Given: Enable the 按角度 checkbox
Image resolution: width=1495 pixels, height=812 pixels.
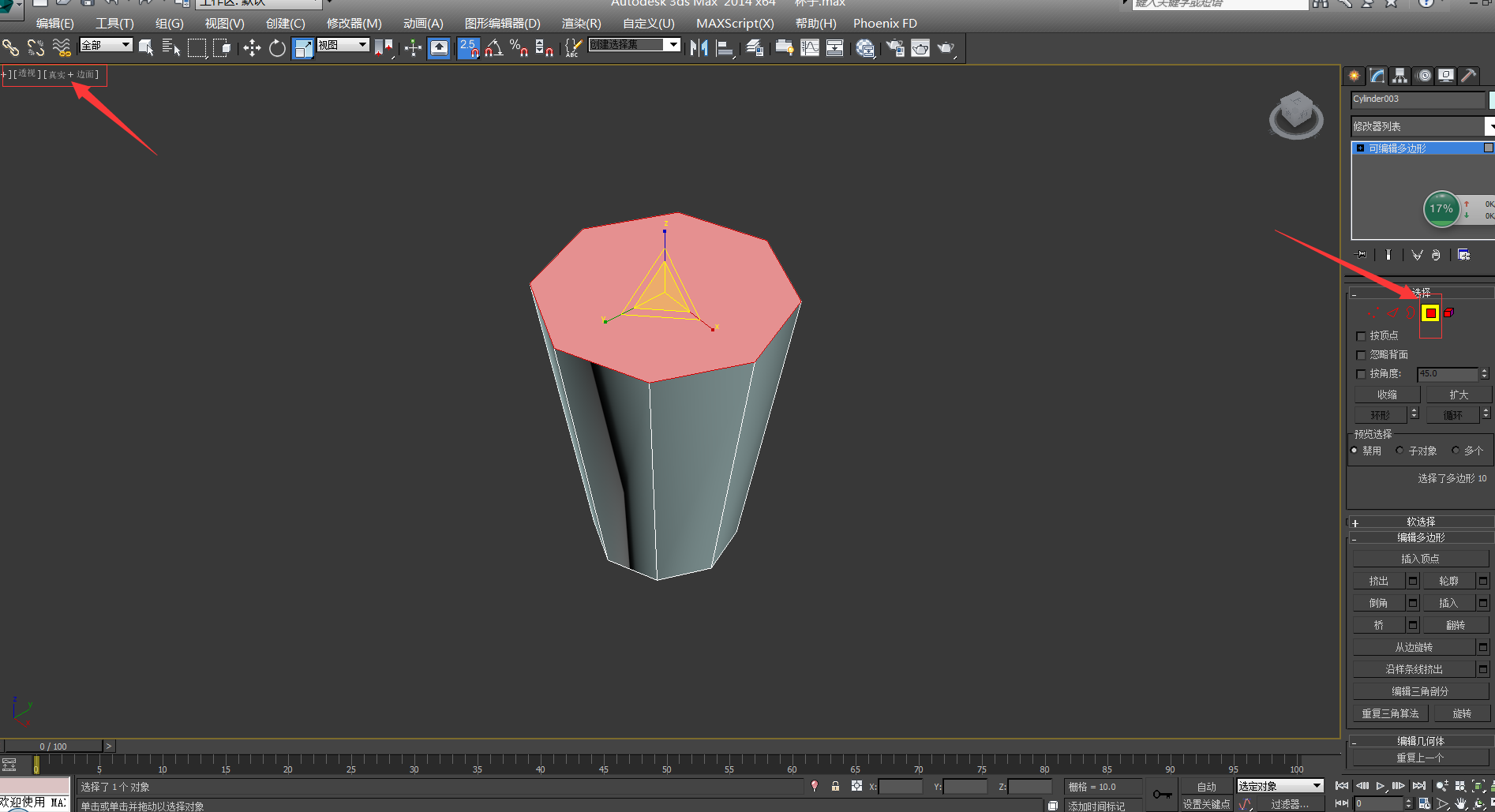Looking at the screenshot, I should click(x=1361, y=374).
